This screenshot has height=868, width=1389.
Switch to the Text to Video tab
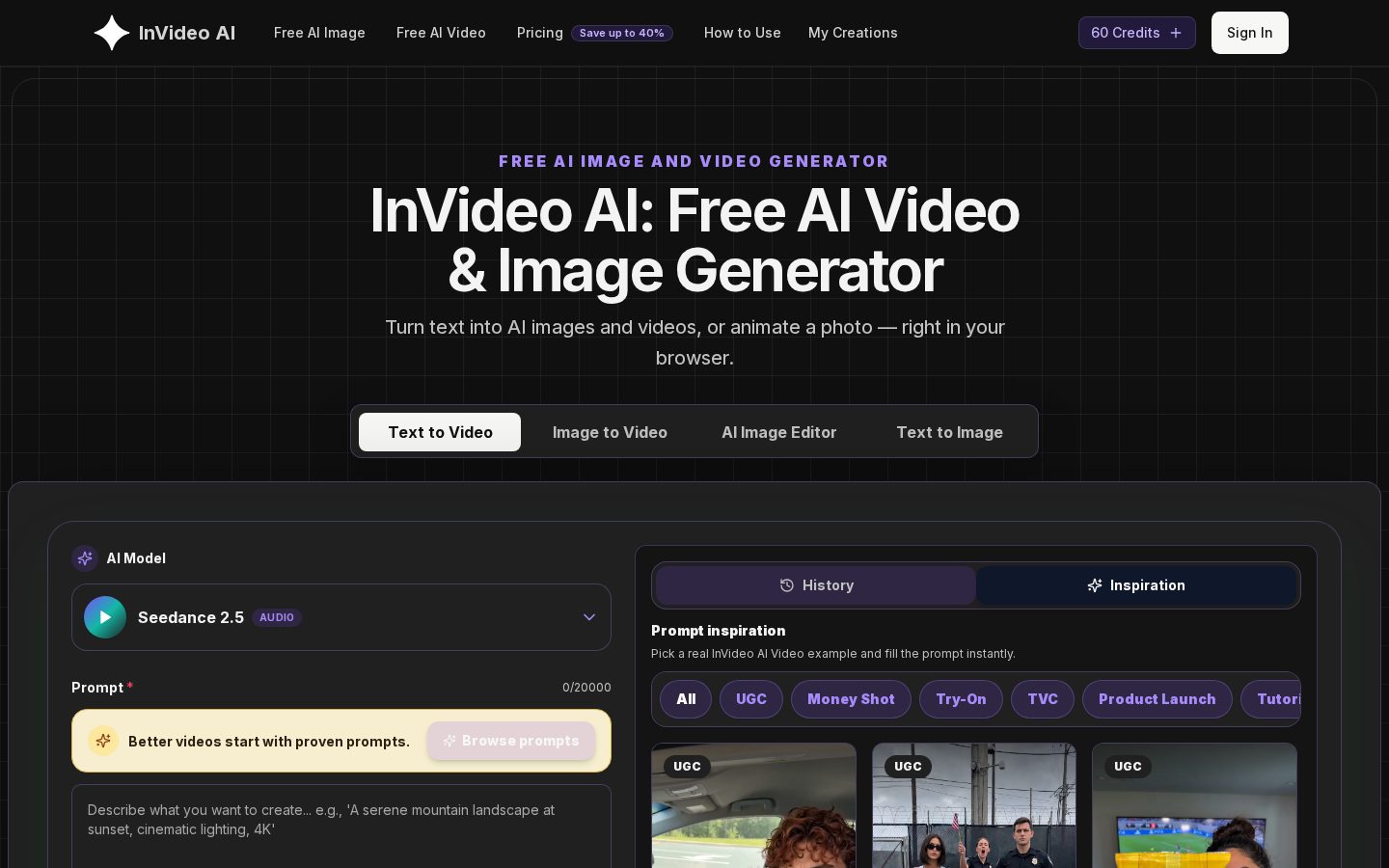click(x=440, y=432)
